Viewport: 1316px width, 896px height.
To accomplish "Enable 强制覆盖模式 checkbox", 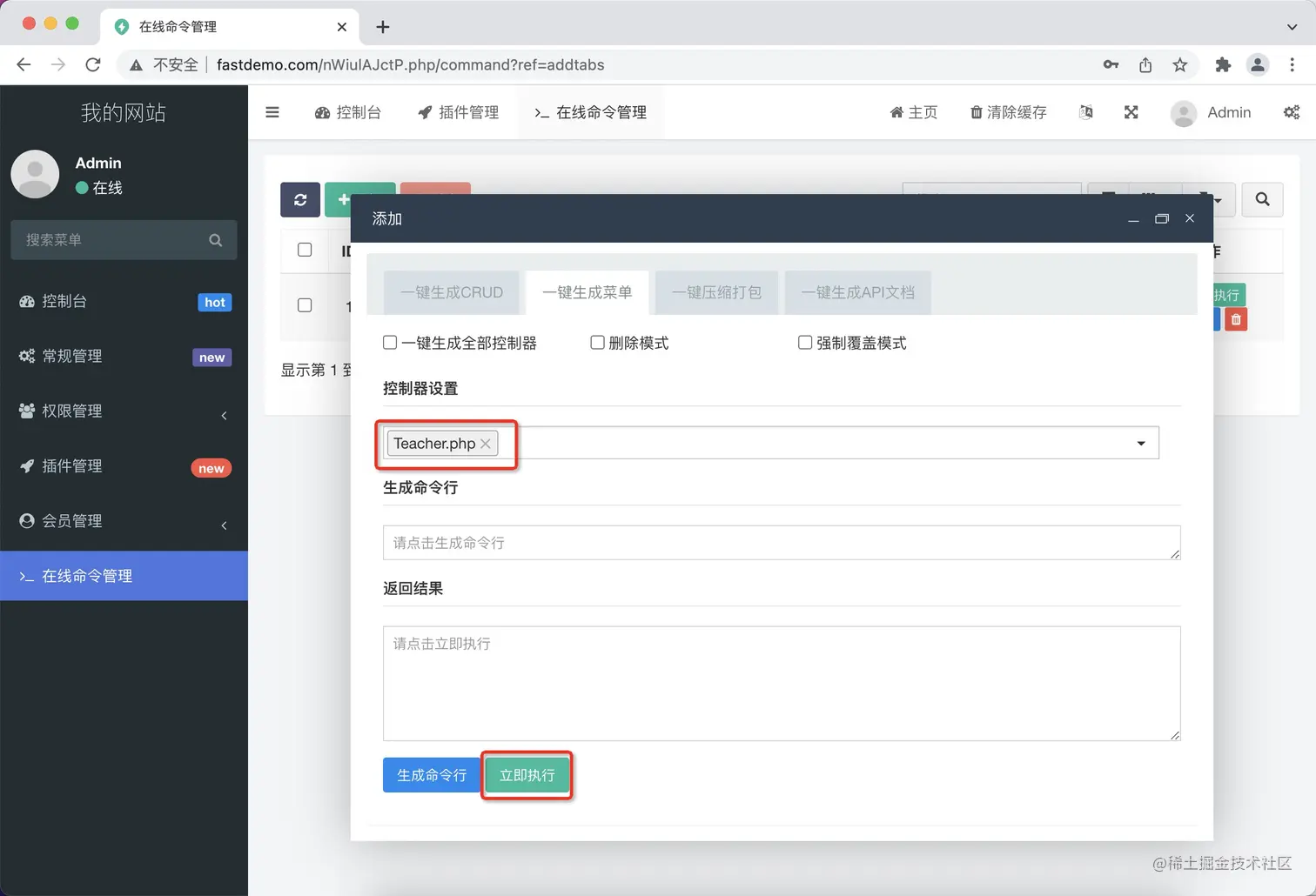I will [x=805, y=343].
